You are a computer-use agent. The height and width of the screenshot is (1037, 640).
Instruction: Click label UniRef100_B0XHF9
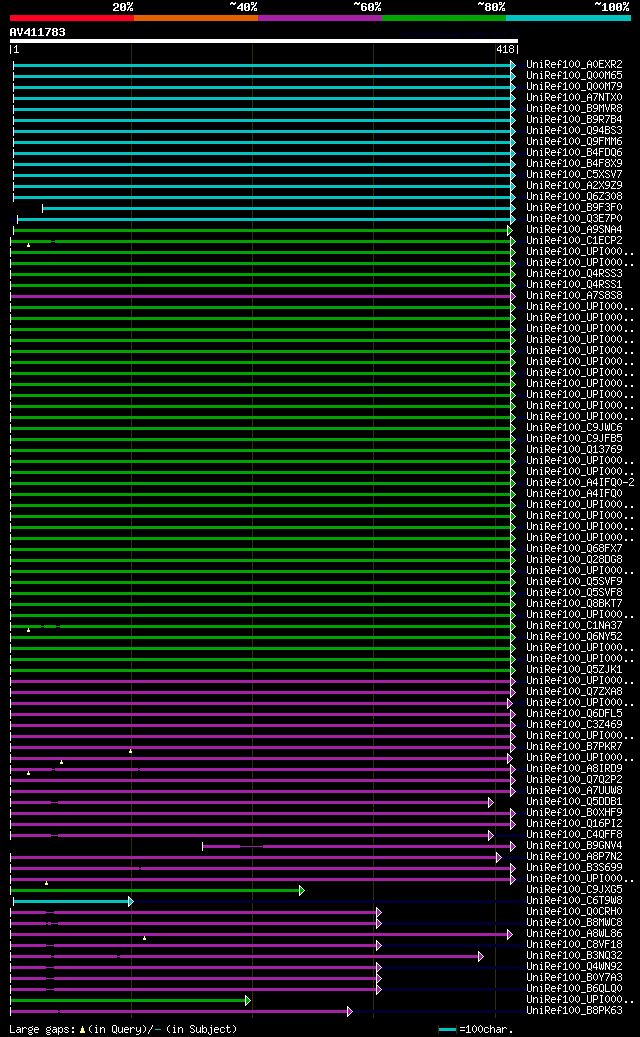(x=574, y=812)
